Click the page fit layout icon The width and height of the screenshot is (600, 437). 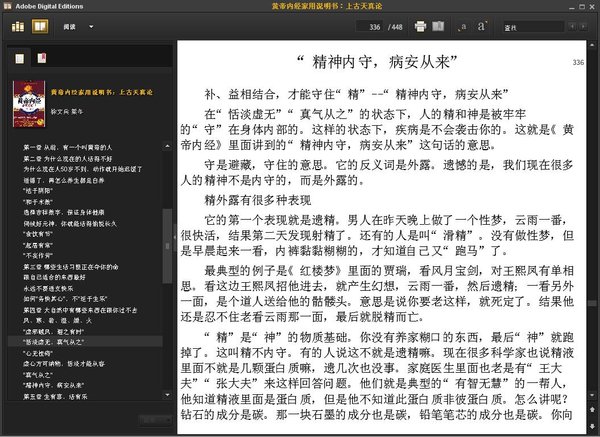click(x=443, y=25)
